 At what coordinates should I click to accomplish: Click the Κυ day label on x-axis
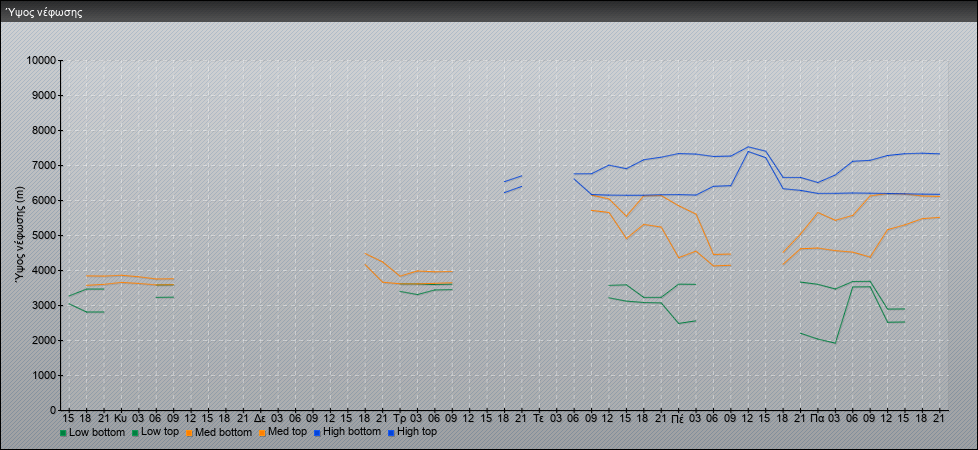point(120,417)
